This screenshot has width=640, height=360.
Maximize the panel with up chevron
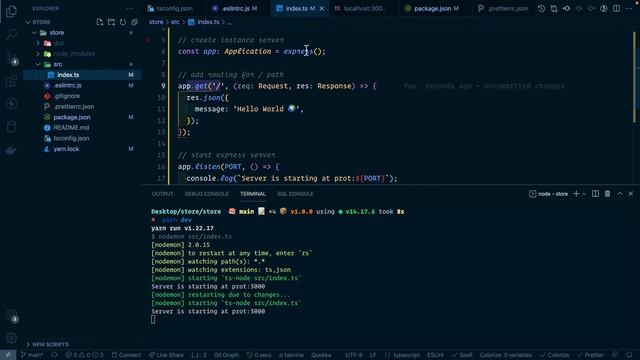pyautogui.click(x=620, y=194)
